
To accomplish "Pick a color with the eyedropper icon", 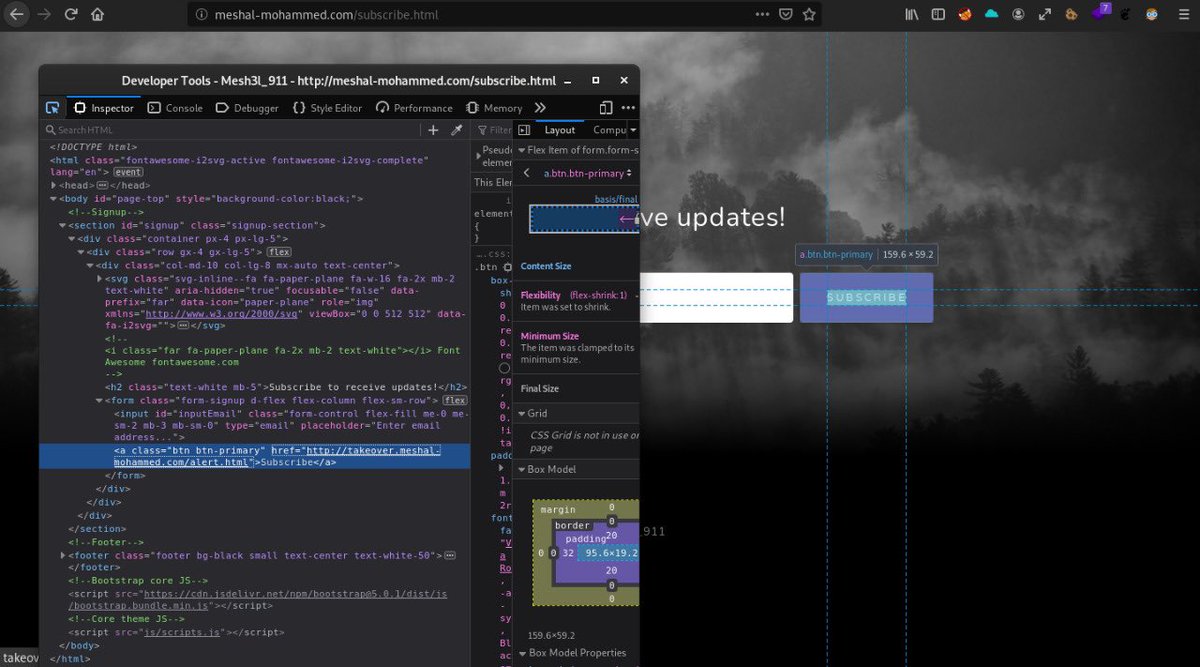I will (x=456, y=130).
